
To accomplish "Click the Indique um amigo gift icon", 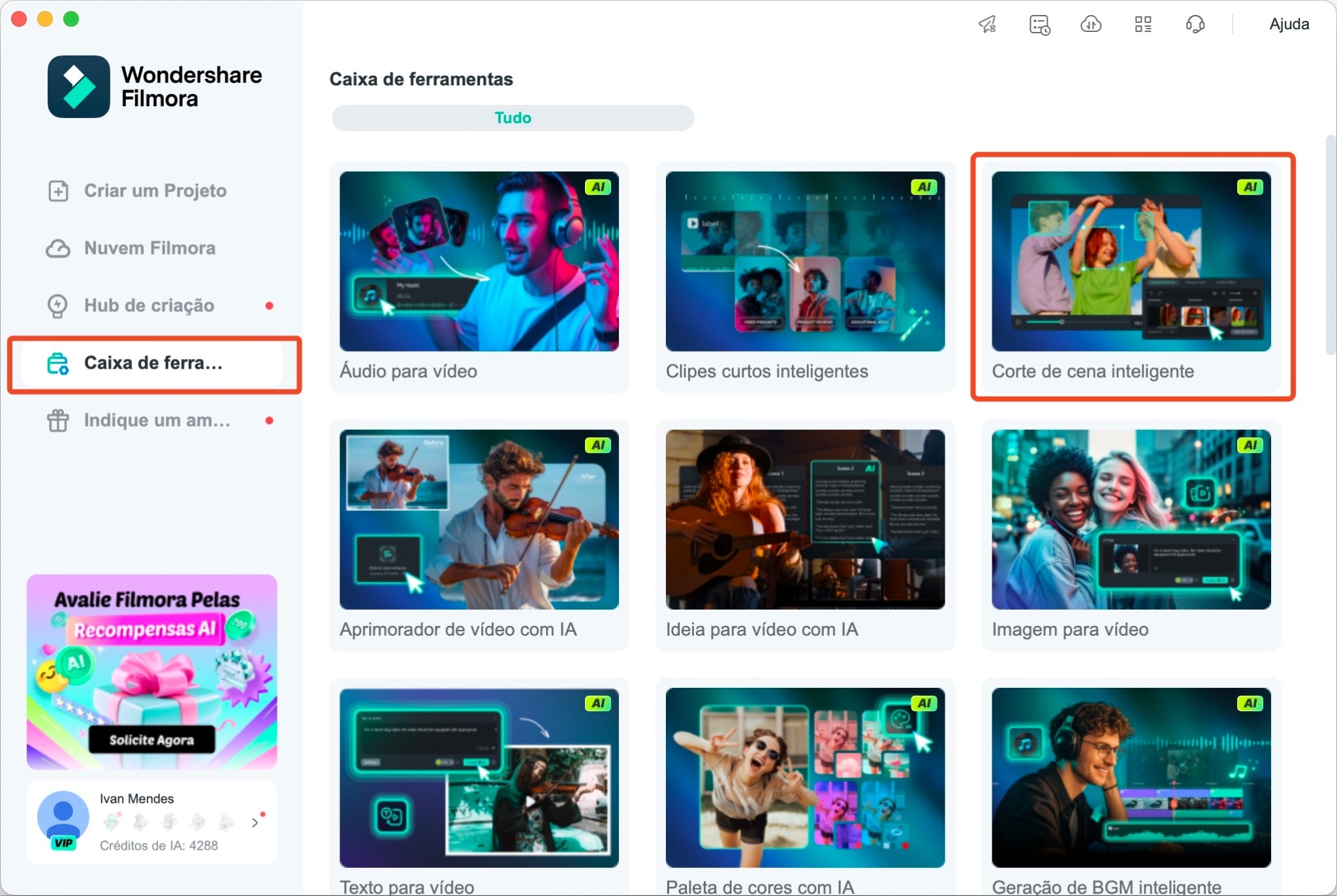I will pos(58,420).
